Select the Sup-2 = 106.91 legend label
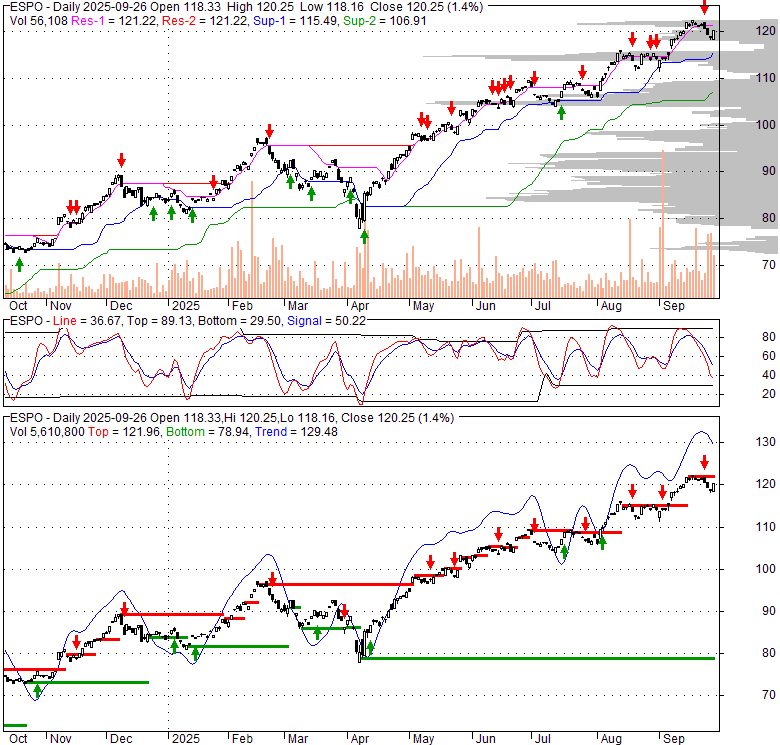The width and height of the screenshot is (780, 745). click(x=385, y=21)
